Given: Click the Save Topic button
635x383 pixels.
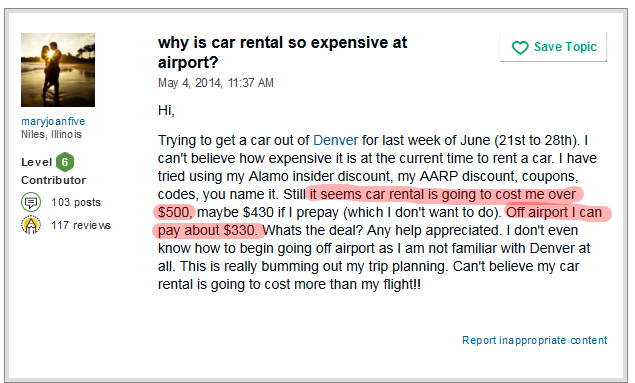Looking at the screenshot, I should 553,47.
